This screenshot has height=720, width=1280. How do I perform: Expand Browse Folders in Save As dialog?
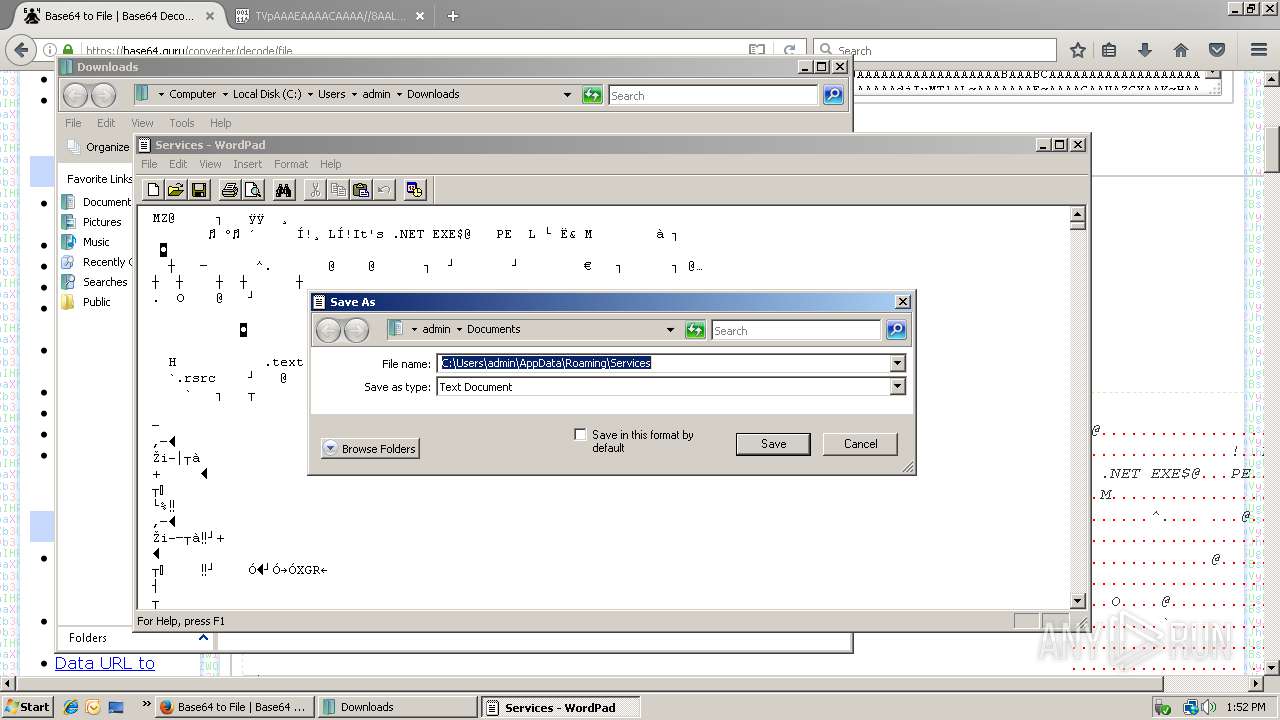coord(370,449)
